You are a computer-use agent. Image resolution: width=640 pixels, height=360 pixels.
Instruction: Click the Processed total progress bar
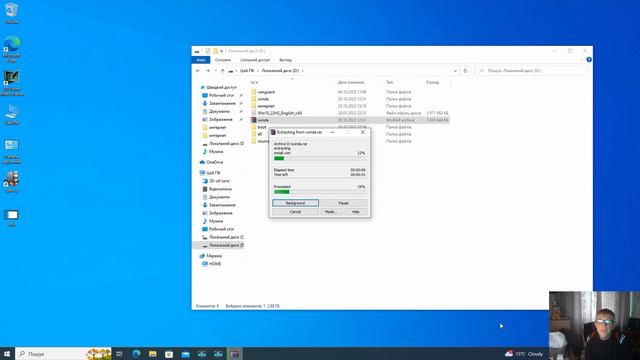319,191
